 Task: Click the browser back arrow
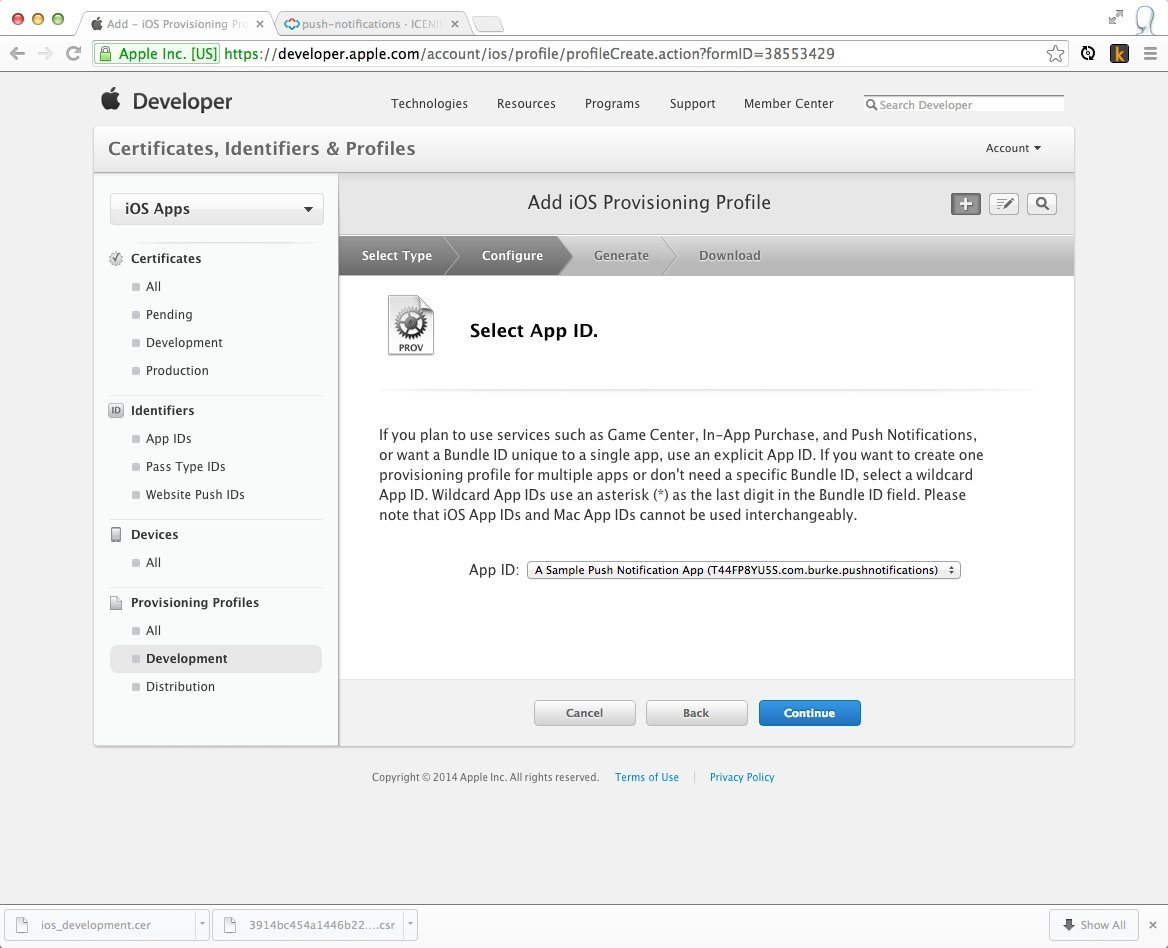tap(17, 54)
